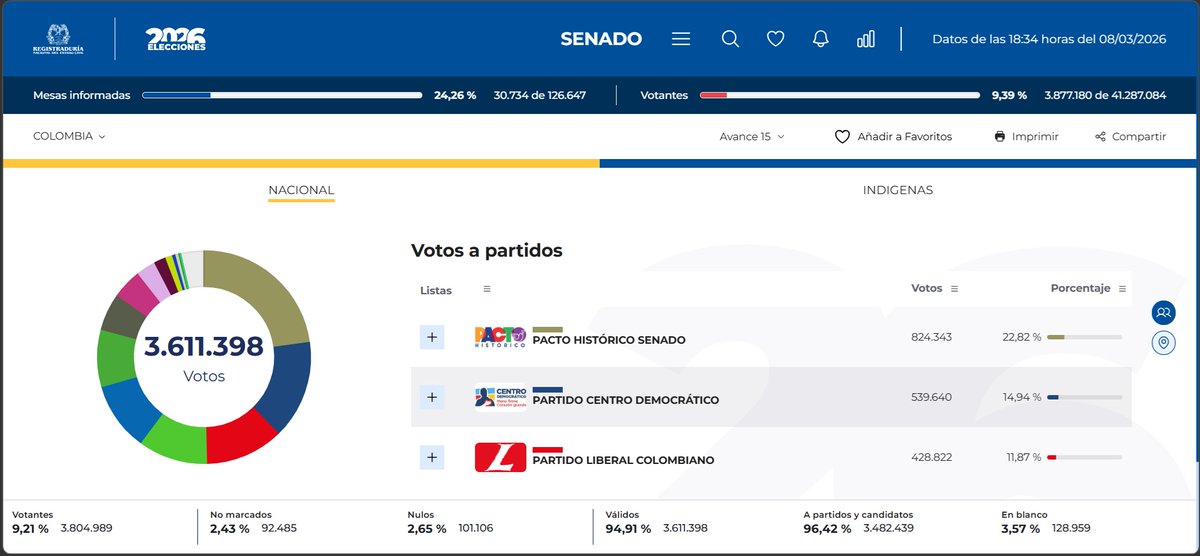Open the bar chart statistics icon
Screen dimensions: 1200x556
866,39
